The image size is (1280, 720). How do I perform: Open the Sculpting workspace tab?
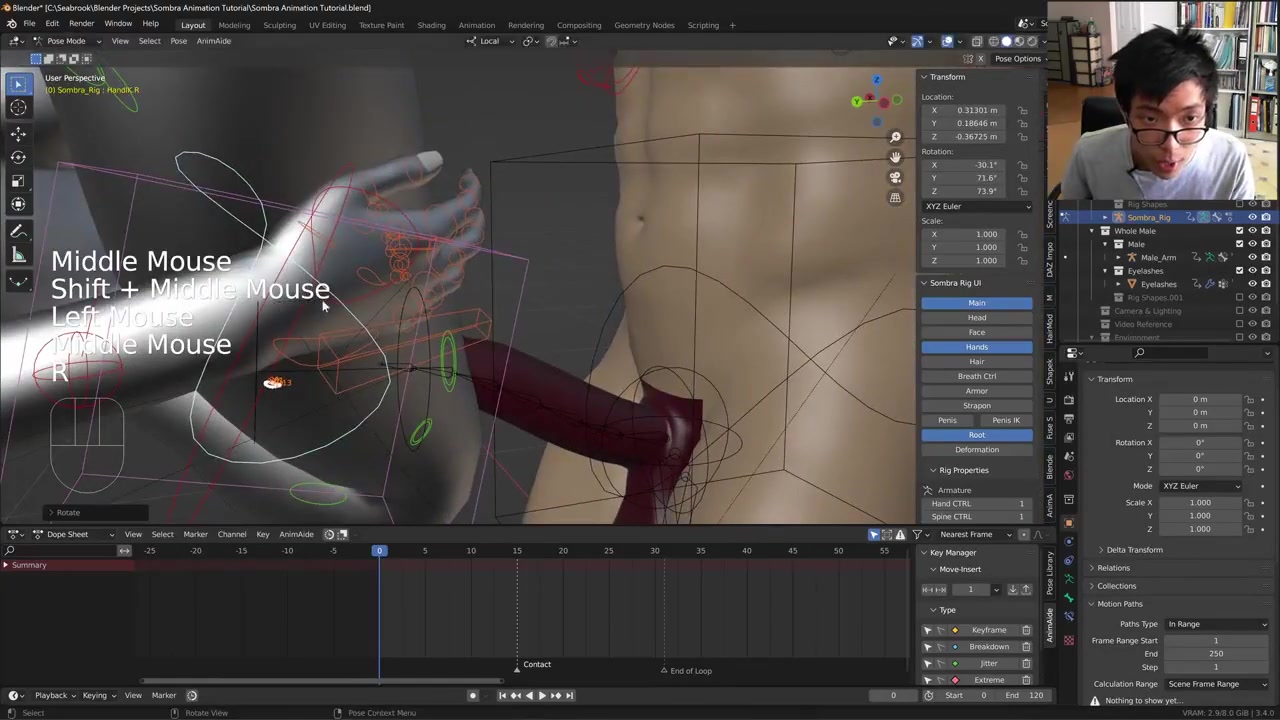coord(279,25)
